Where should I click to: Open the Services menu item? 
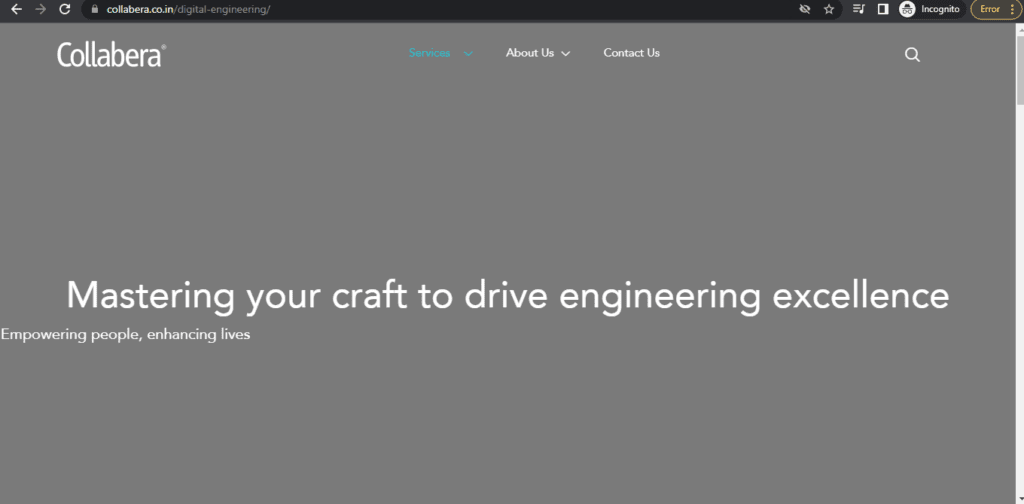point(429,53)
